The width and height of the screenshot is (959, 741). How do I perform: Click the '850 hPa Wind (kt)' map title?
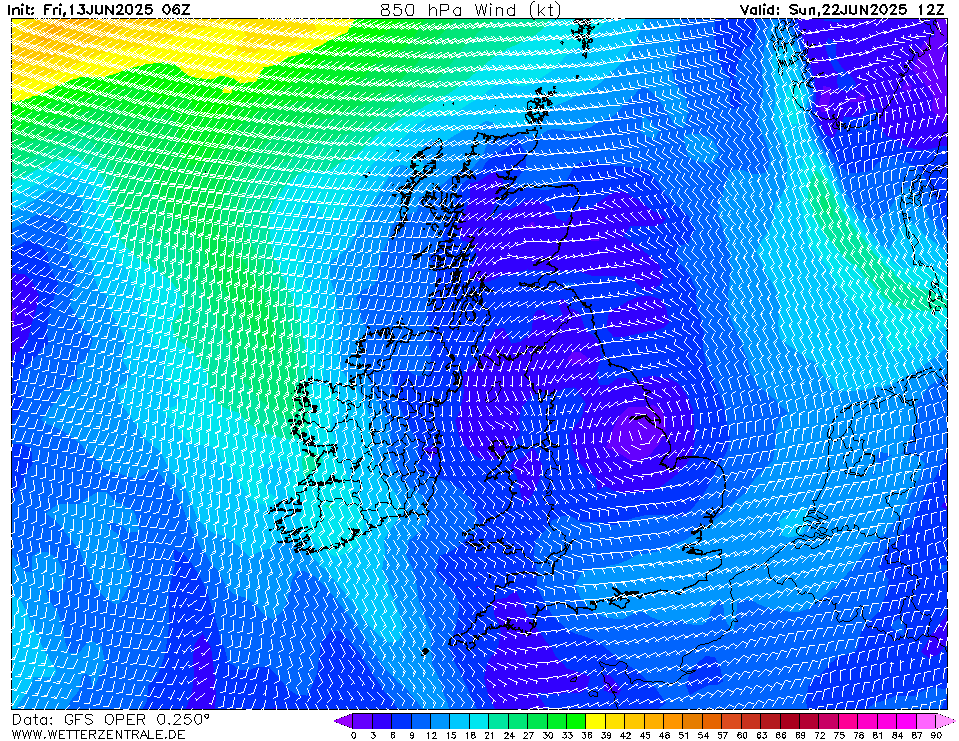pos(470,9)
